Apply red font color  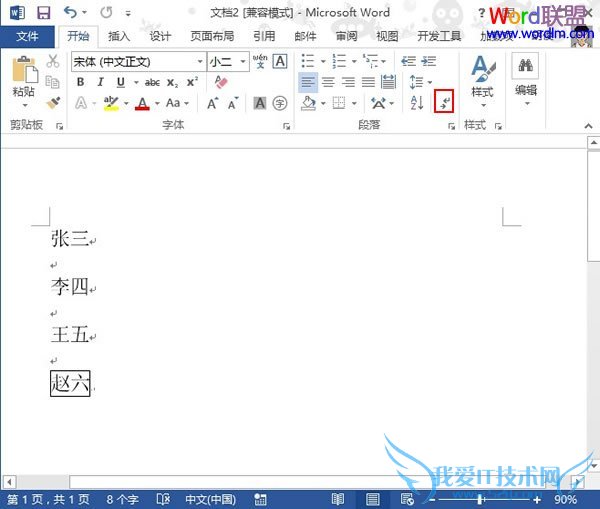[142, 103]
